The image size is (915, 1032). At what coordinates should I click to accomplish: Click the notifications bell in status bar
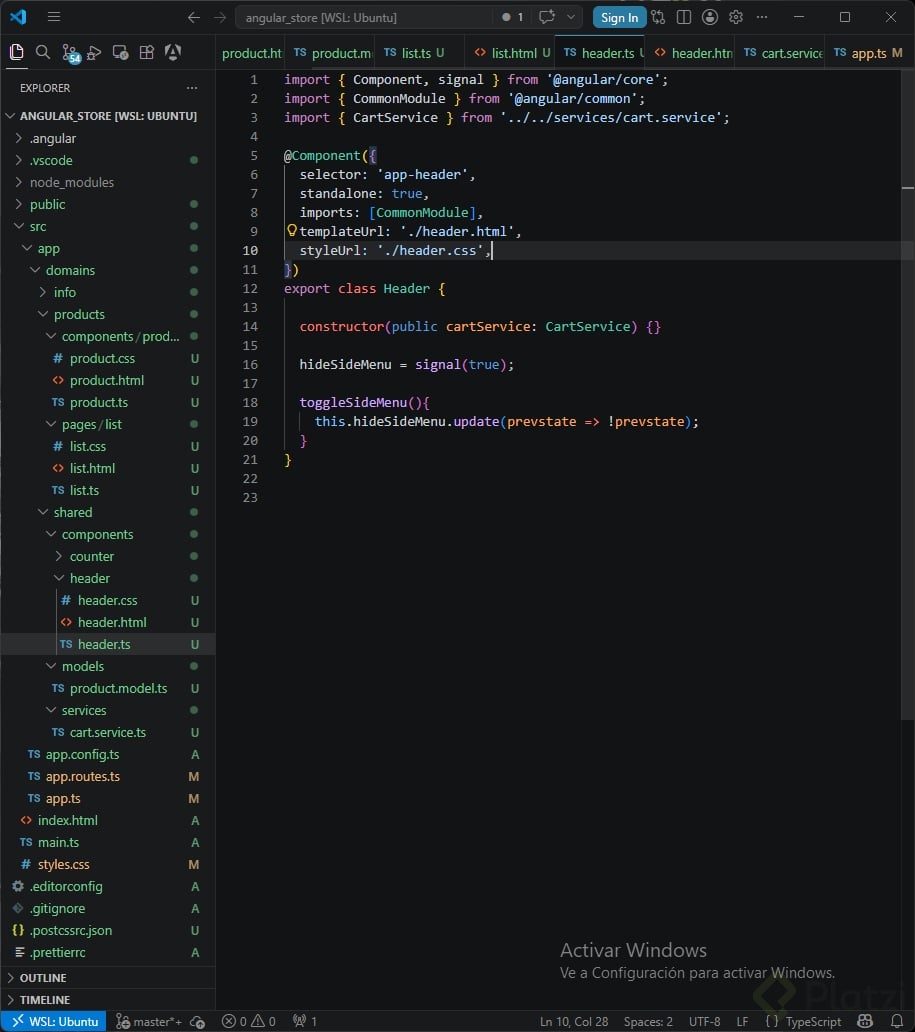tap(897, 1021)
